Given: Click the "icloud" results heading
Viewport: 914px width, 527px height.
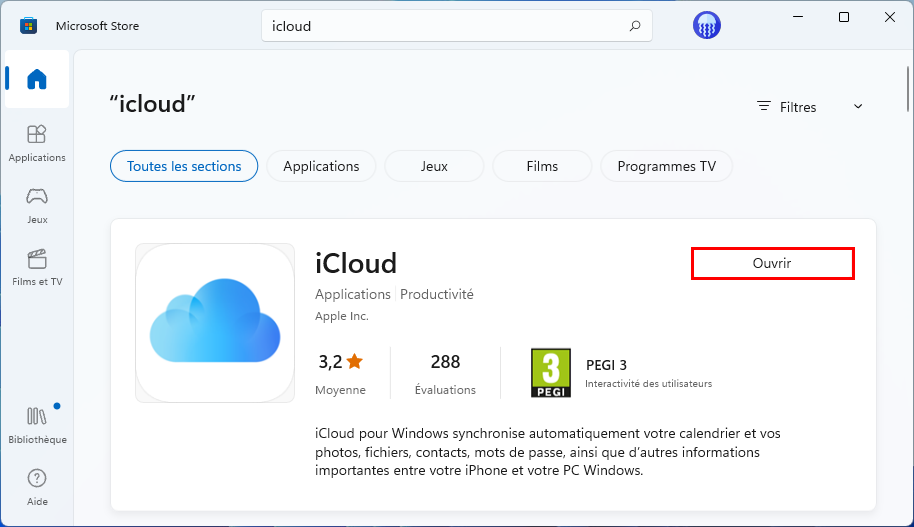Looking at the screenshot, I should coord(152,104).
